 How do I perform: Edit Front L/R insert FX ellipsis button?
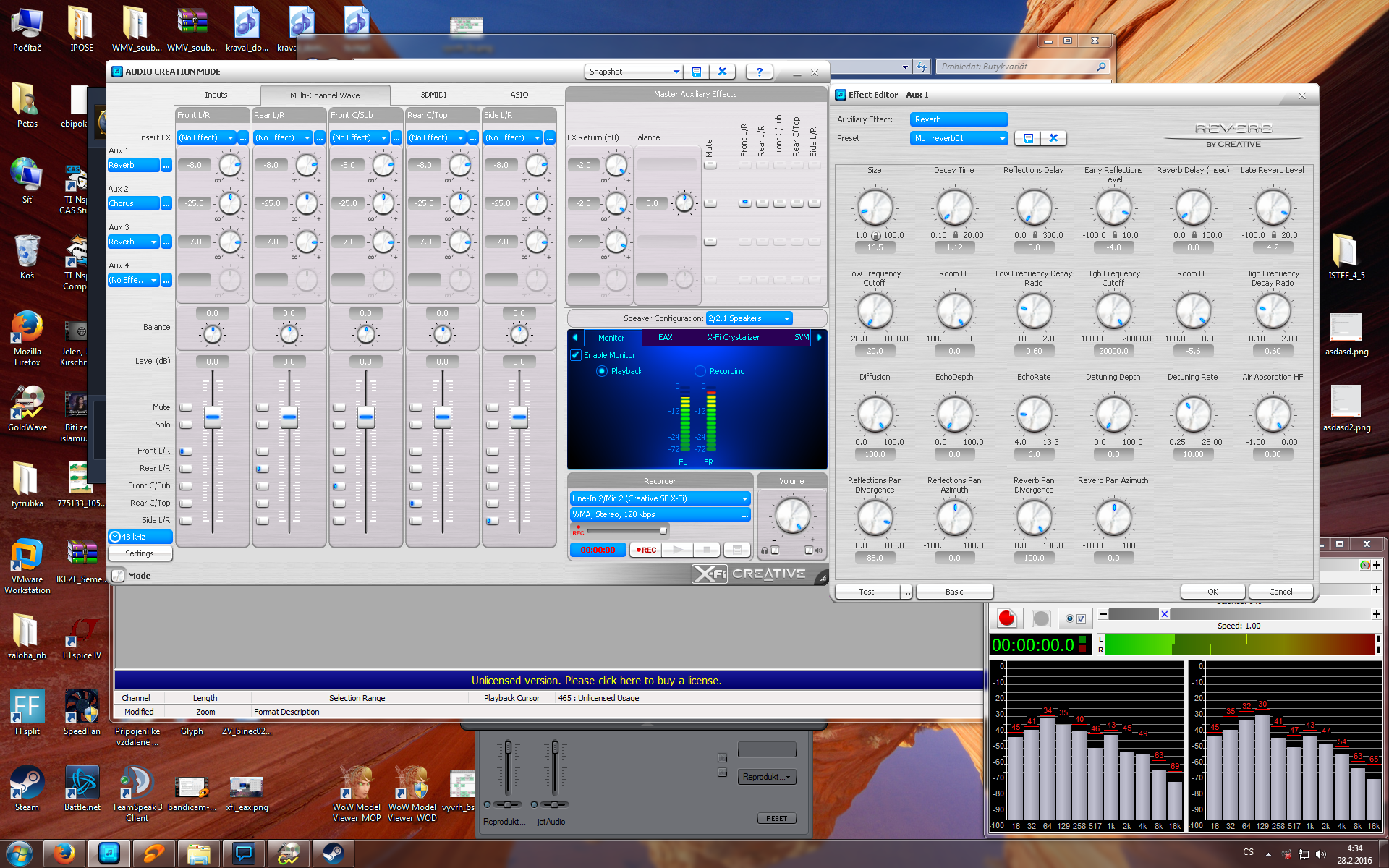[x=243, y=137]
